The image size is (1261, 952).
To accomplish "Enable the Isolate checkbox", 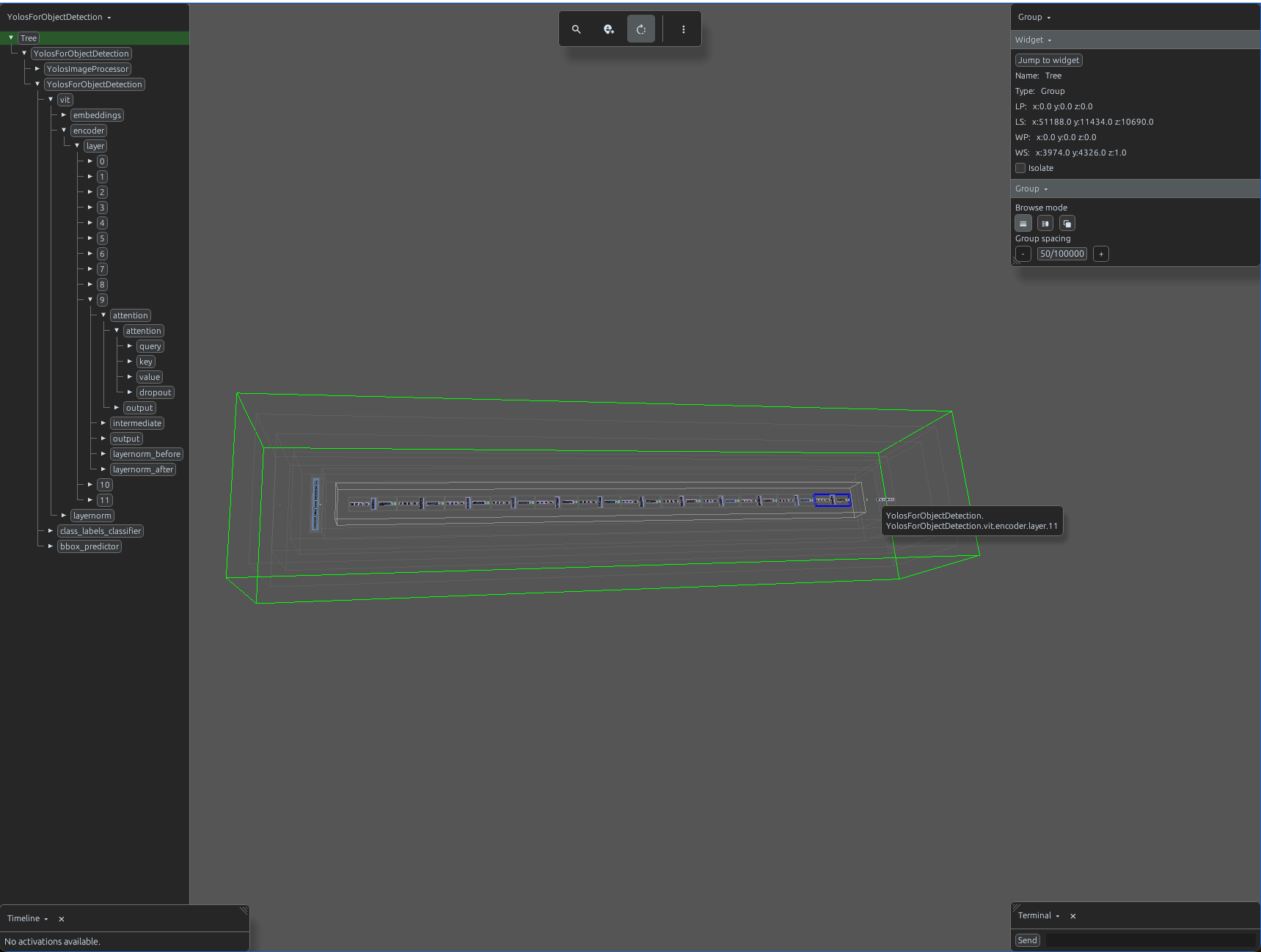I will click(1020, 168).
